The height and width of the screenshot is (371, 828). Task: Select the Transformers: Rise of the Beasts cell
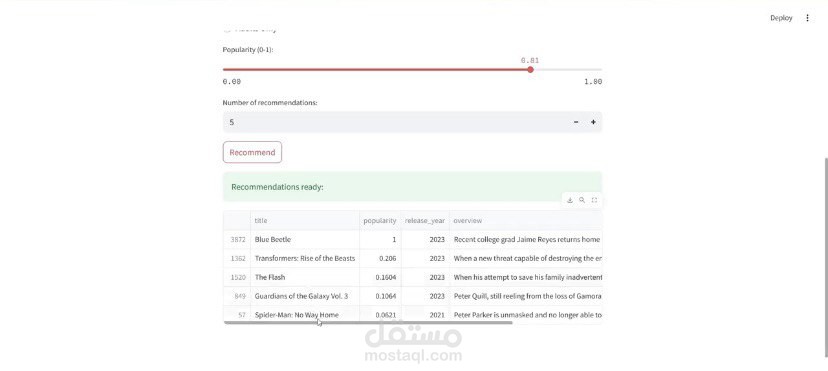(305, 259)
